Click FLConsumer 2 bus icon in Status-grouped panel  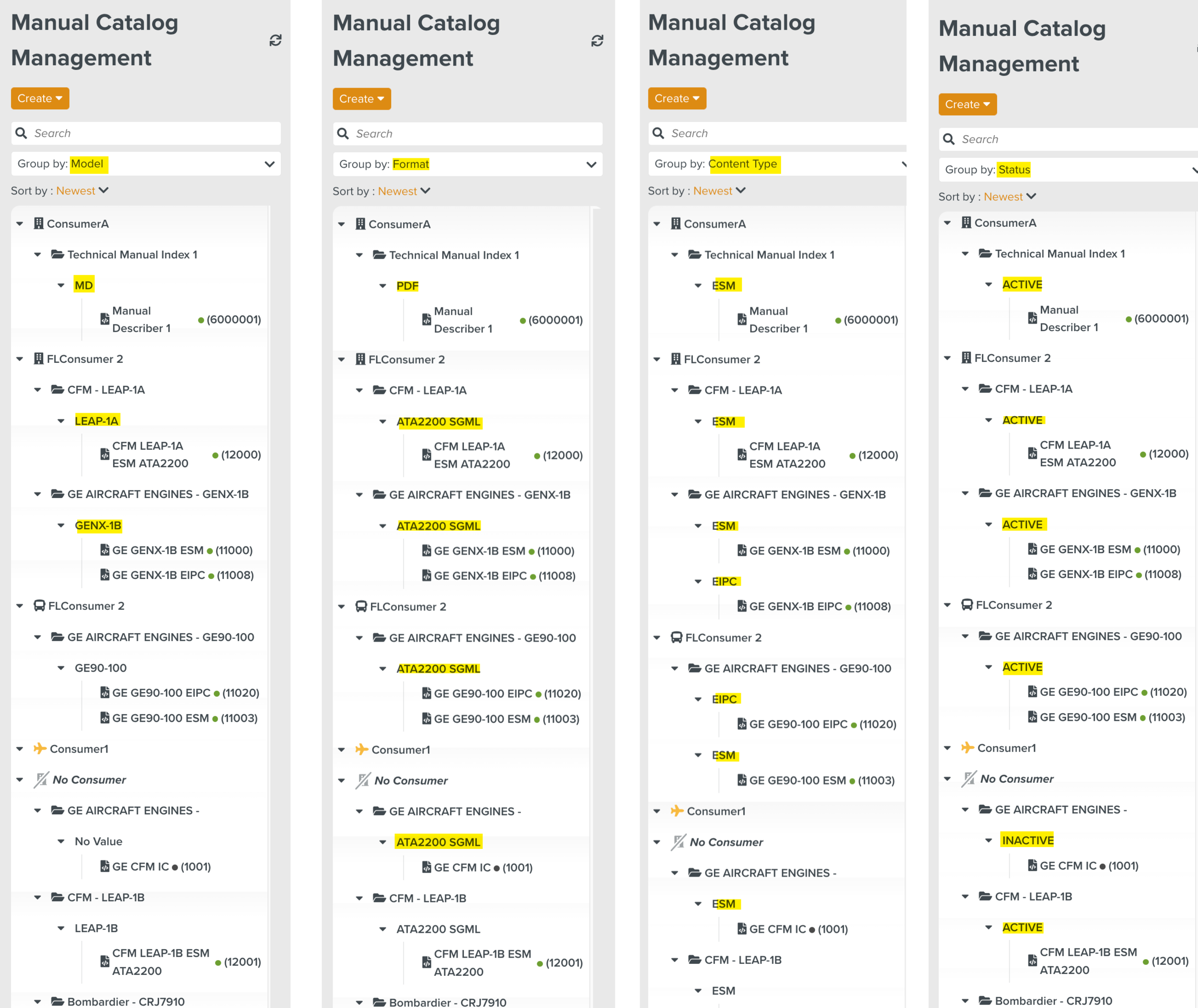click(967, 604)
